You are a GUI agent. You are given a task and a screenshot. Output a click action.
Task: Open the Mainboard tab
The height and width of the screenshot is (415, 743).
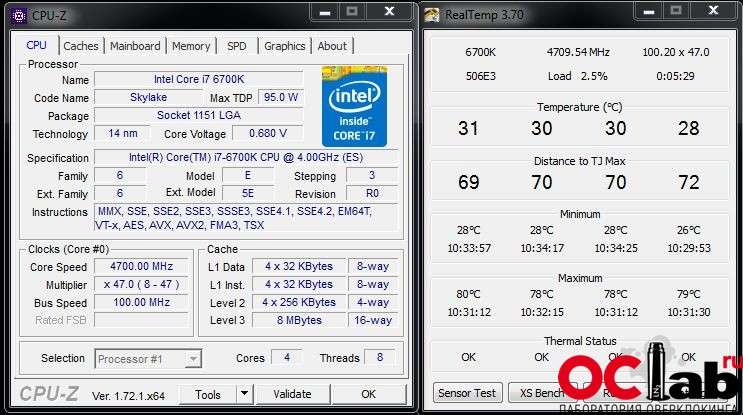pos(135,46)
